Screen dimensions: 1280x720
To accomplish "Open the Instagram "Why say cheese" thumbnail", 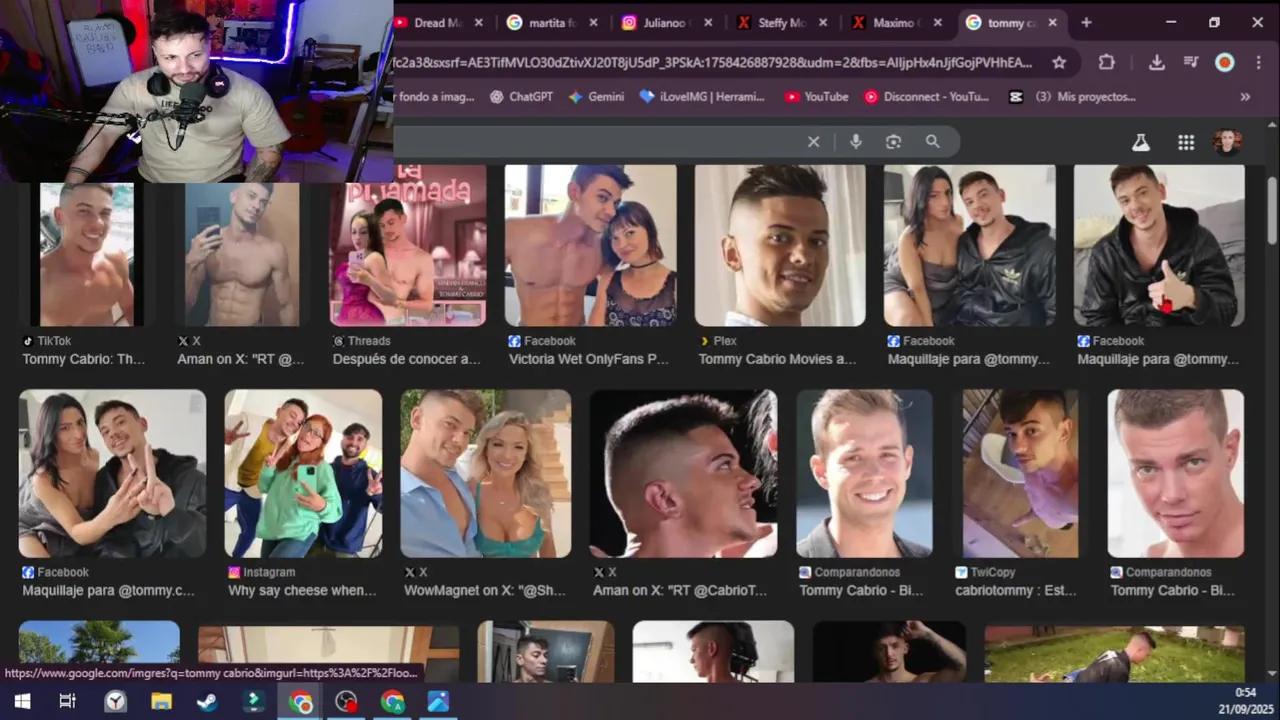I will (303, 473).
